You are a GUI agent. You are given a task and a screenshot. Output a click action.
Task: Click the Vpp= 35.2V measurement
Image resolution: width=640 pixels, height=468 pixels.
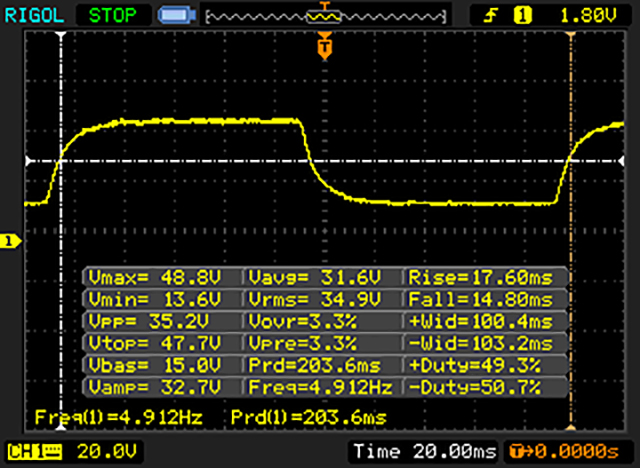149,322
